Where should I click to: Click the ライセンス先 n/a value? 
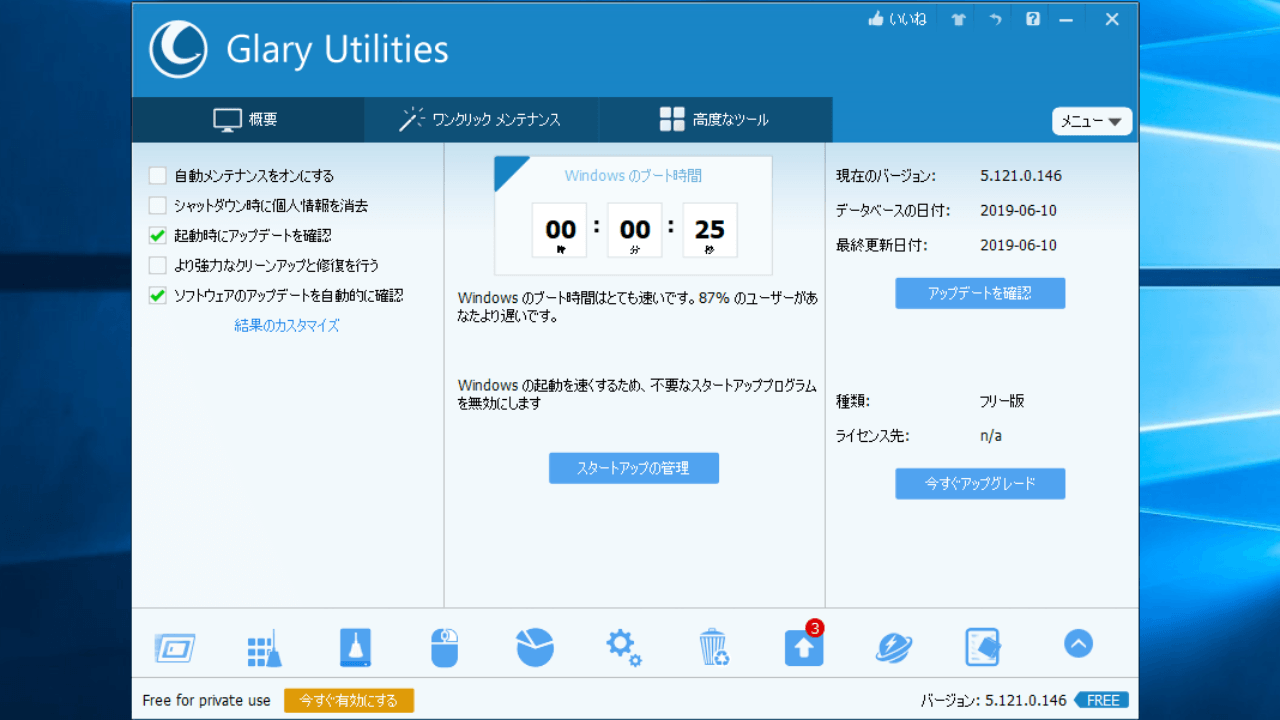[x=991, y=436]
